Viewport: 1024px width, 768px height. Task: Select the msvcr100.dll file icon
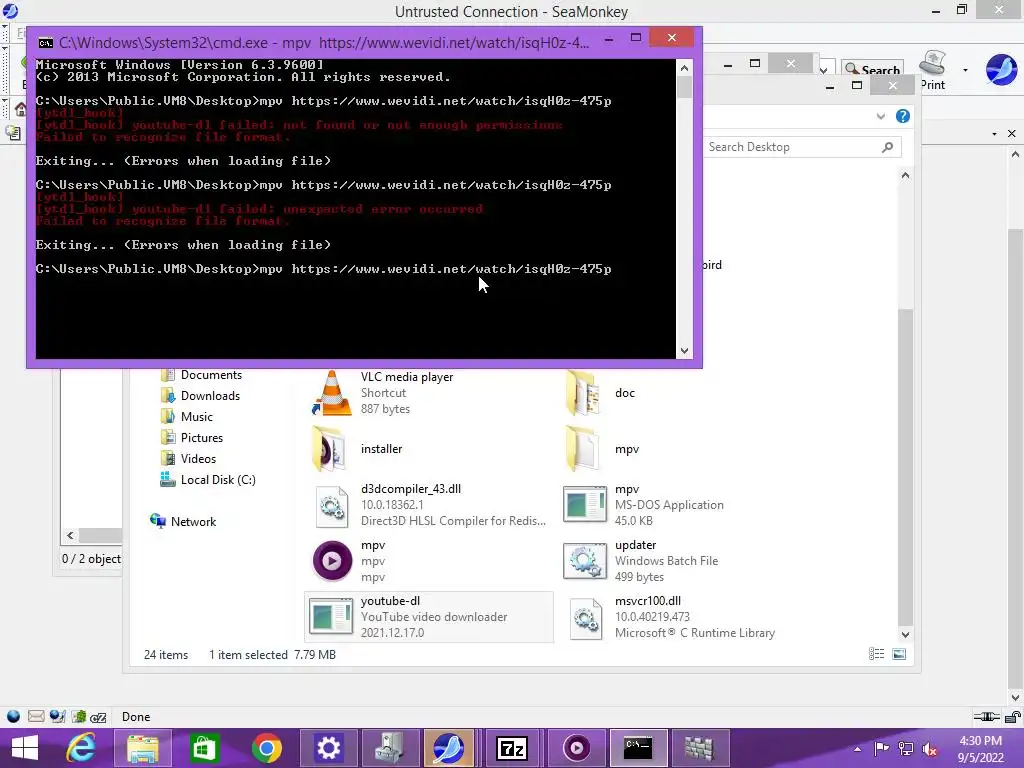pos(586,618)
